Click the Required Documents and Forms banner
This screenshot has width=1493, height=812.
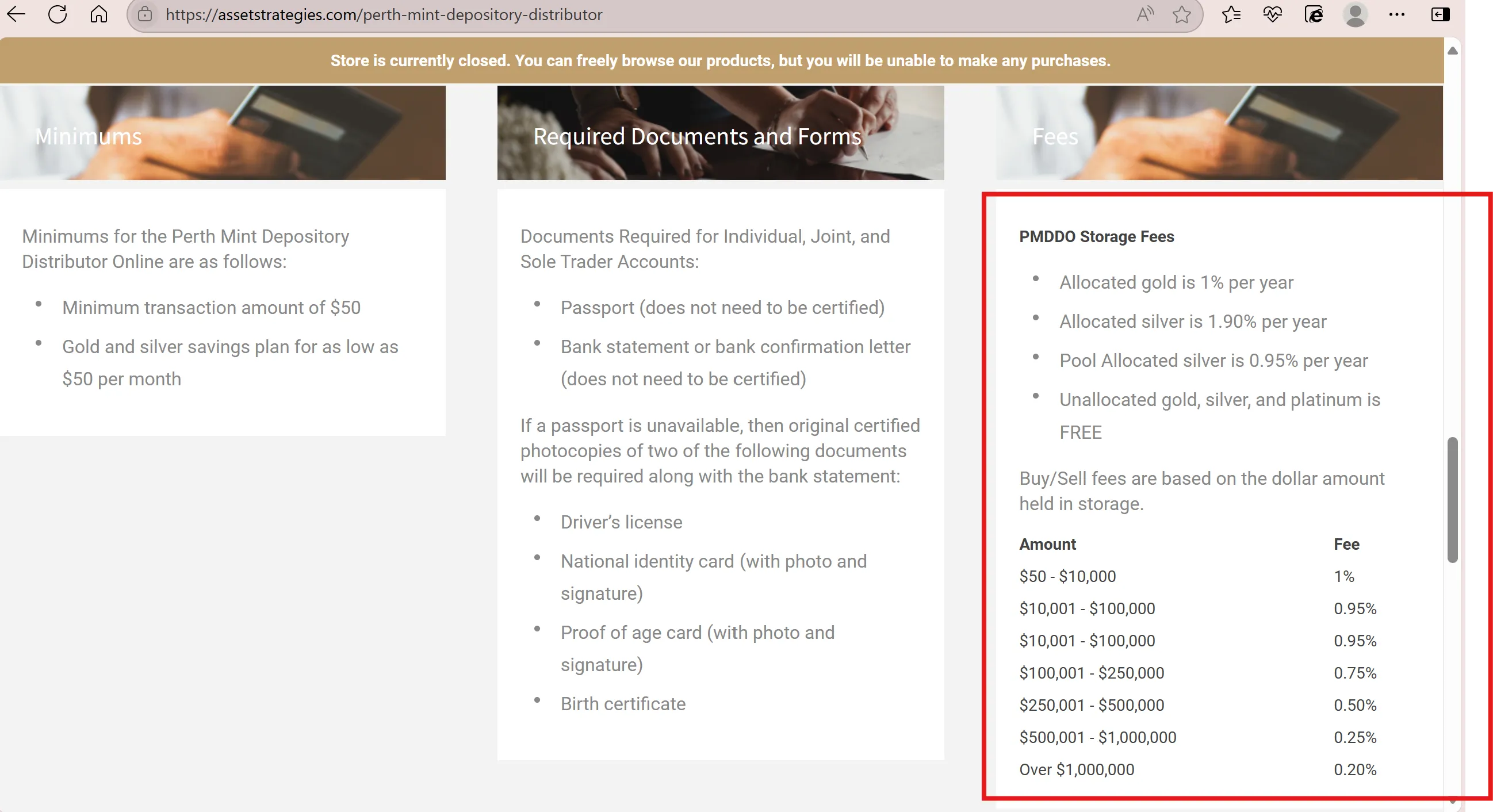coord(721,133)
